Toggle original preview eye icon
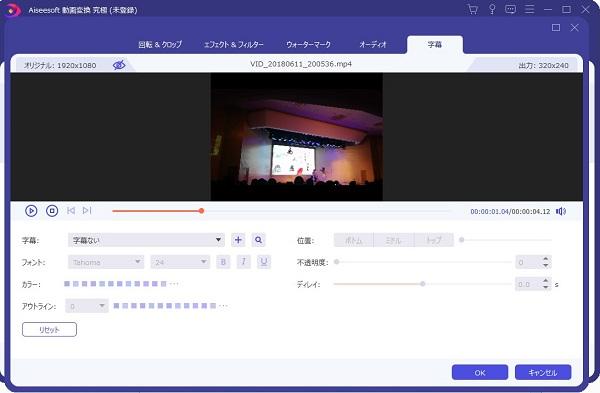Viewport: 600px width, 393px height. (x=119, y=65)
